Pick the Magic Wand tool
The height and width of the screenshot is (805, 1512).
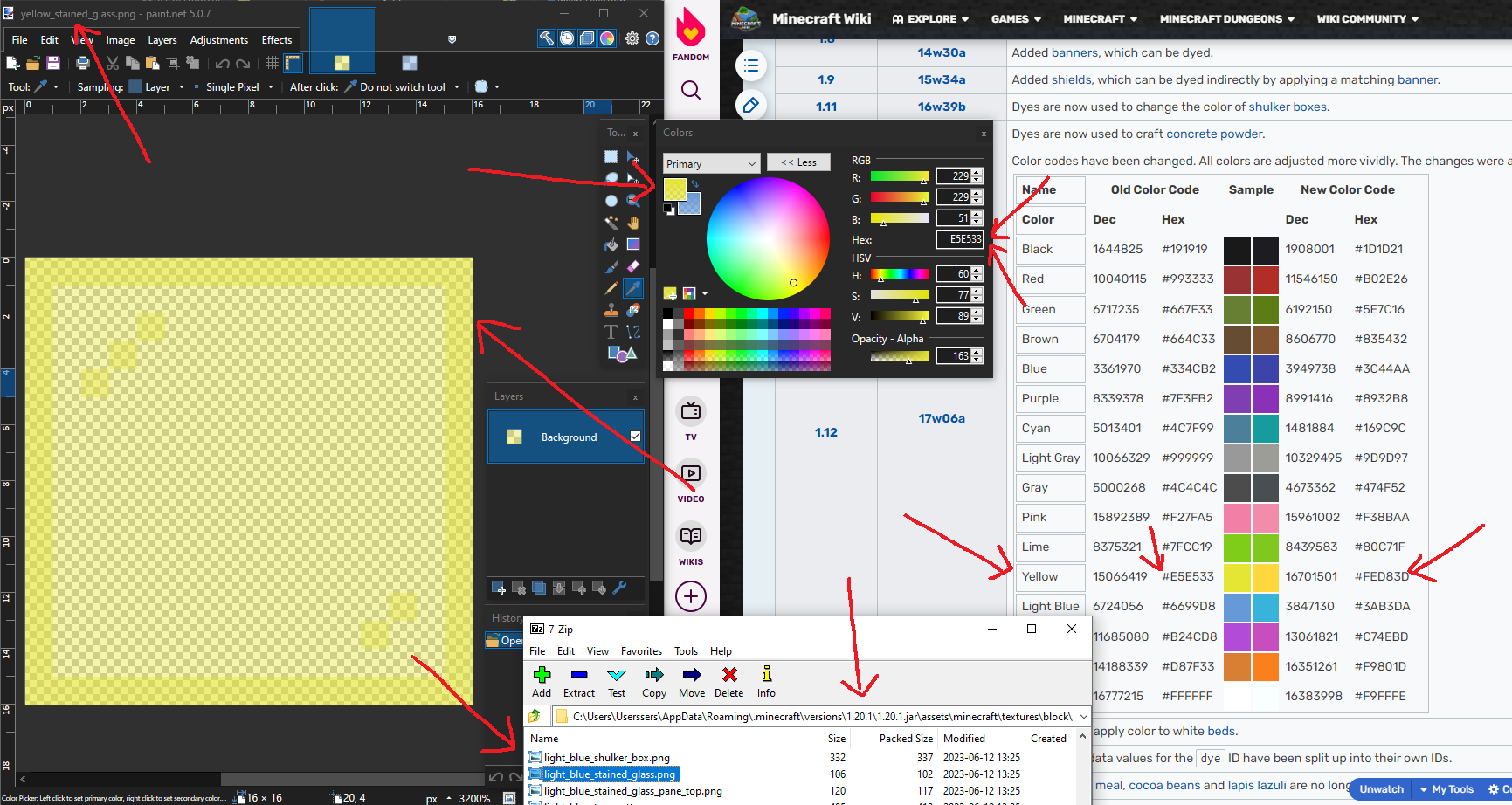[x=611, y=223]
